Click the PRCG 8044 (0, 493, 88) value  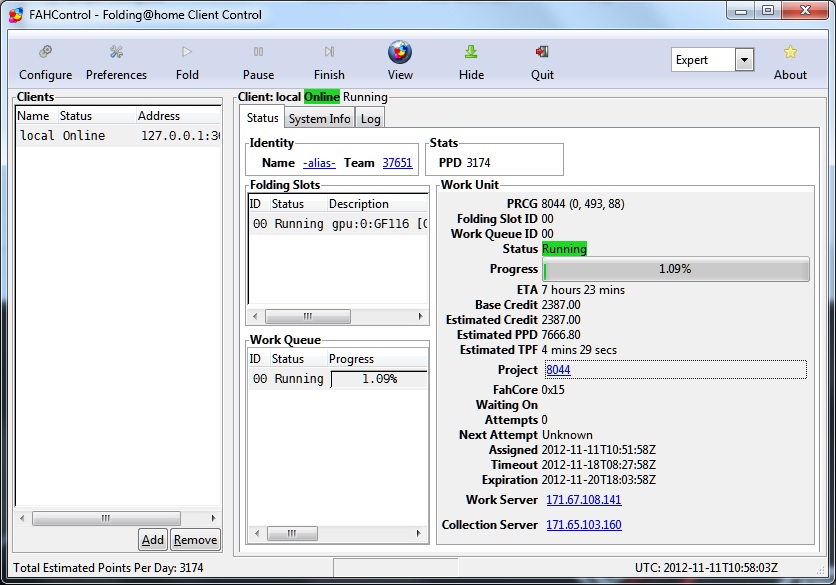click(x=583, y=204)
